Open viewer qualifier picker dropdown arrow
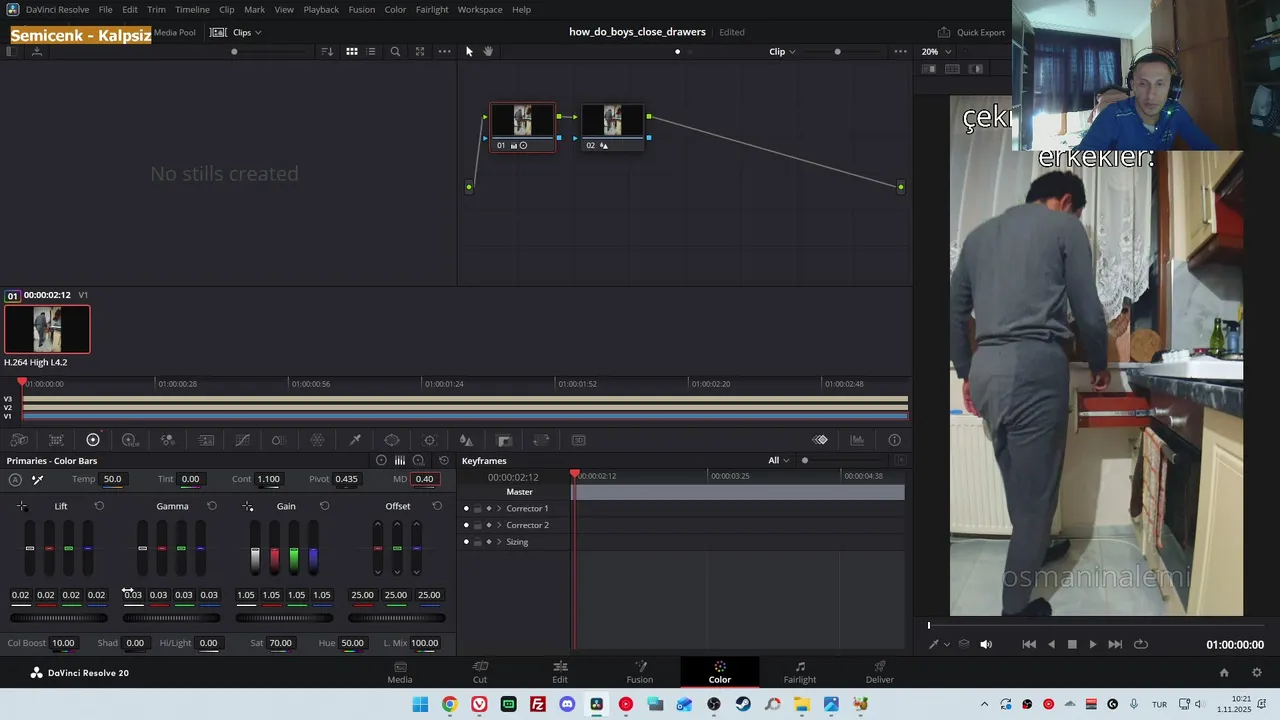Viewport: 1280px width, 720px height. [947, 645]
